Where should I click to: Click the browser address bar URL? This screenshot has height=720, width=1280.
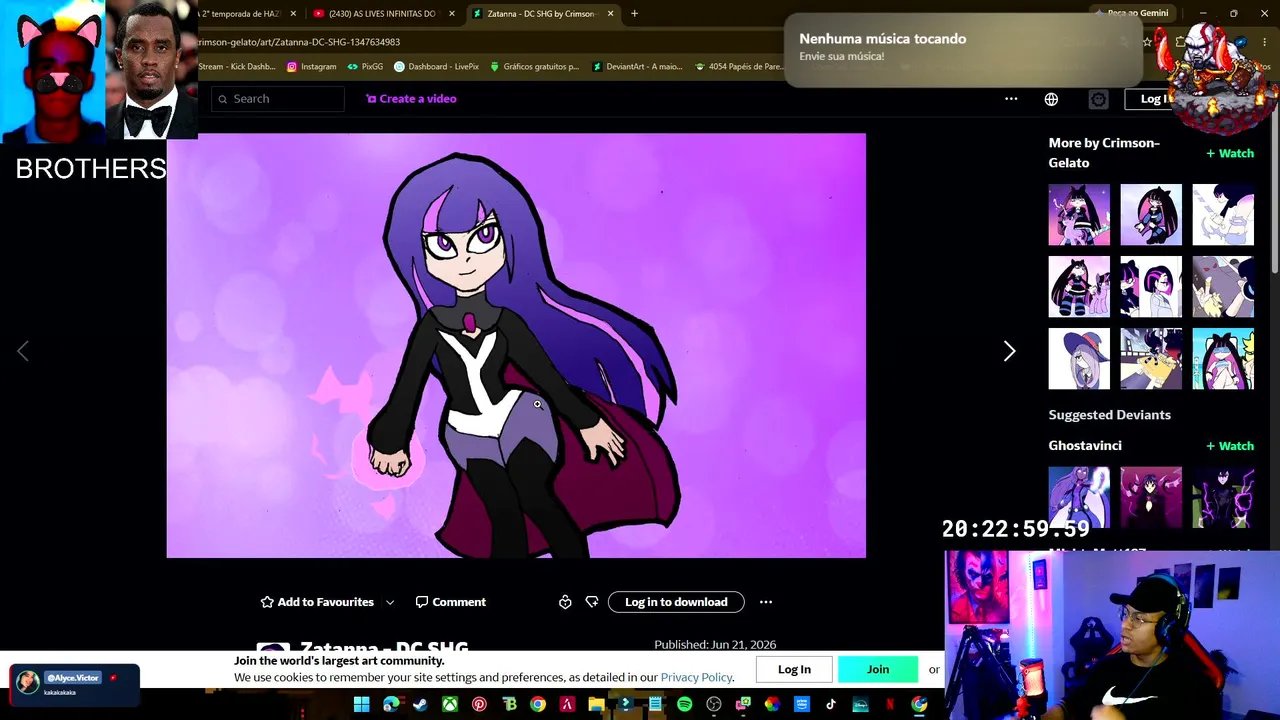point(300,42)
